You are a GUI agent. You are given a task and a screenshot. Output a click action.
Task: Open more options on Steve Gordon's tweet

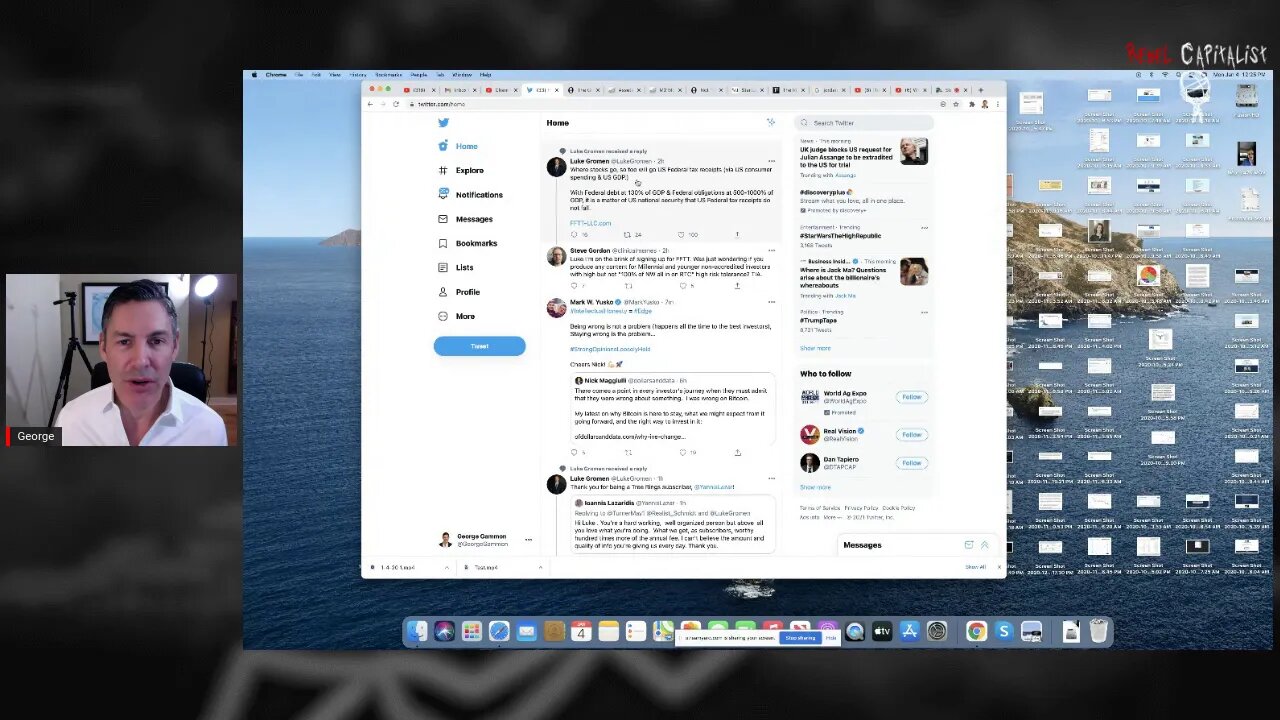pos(771,251)
